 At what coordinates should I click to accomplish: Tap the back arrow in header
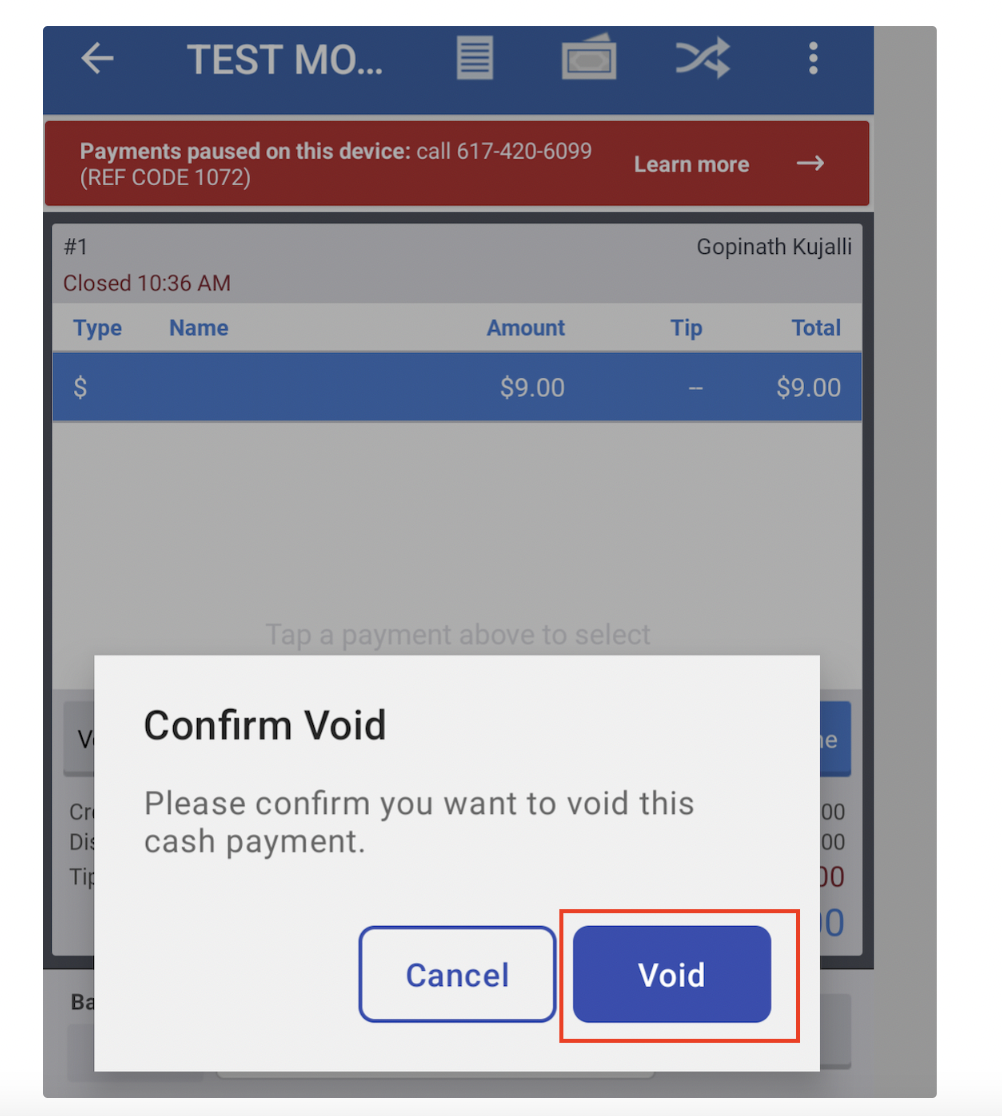[97, 59]
